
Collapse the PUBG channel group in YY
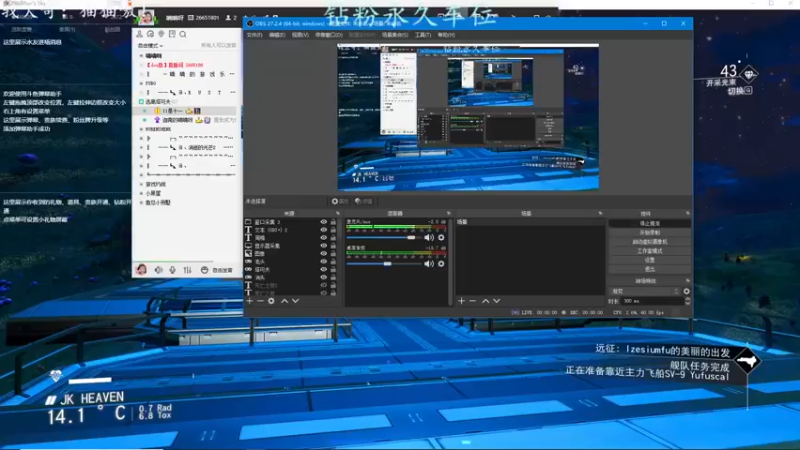point(141,83)
